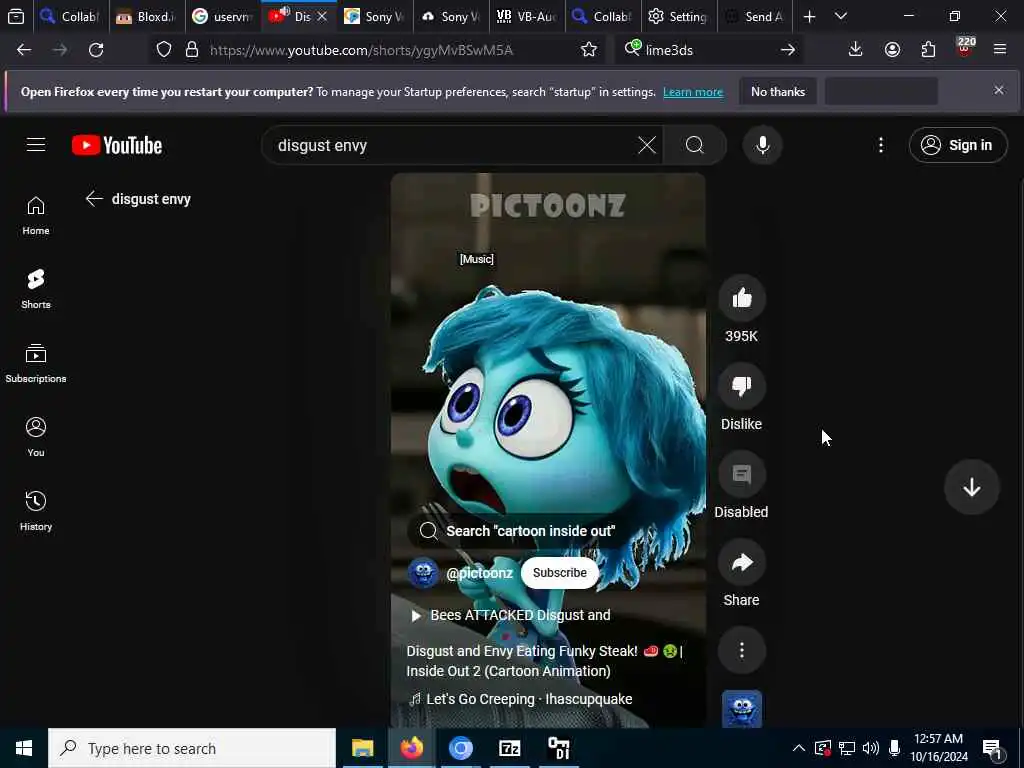Open Subscriptions in YouTube sidebar

(36, 363)
